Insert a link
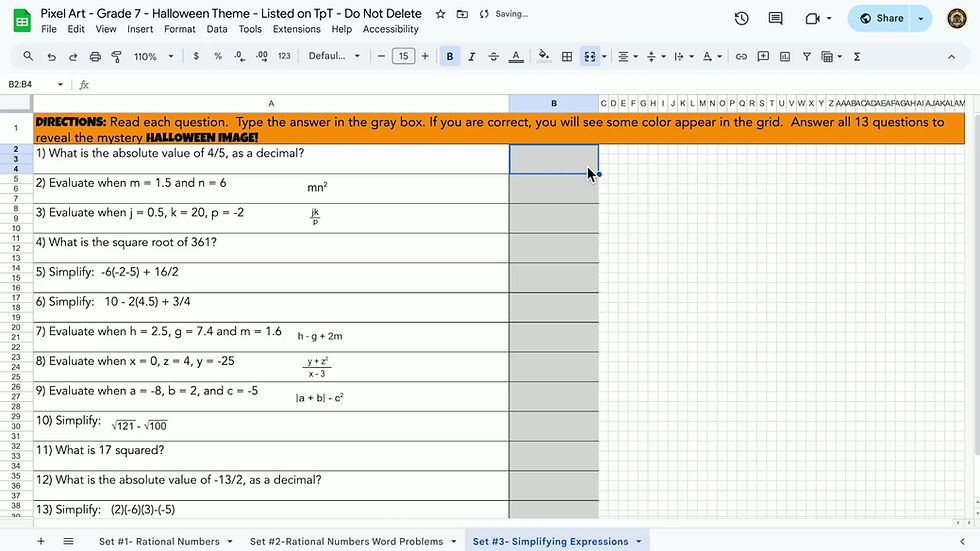The width and height of the screenshot is (980, 551). coord(741,56)
